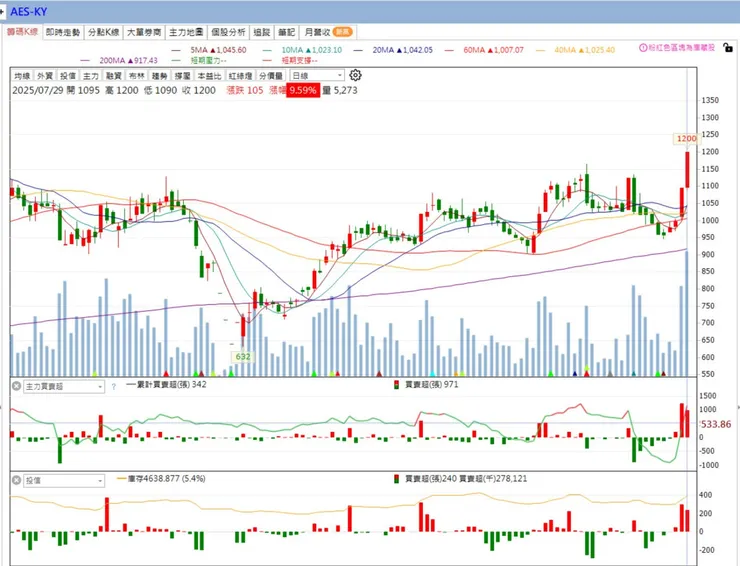The height and width of the screenshot is (566, 740).
Task: Open the 主力買賣超 indicator dropdown
Action: click(x=64, y=387)
